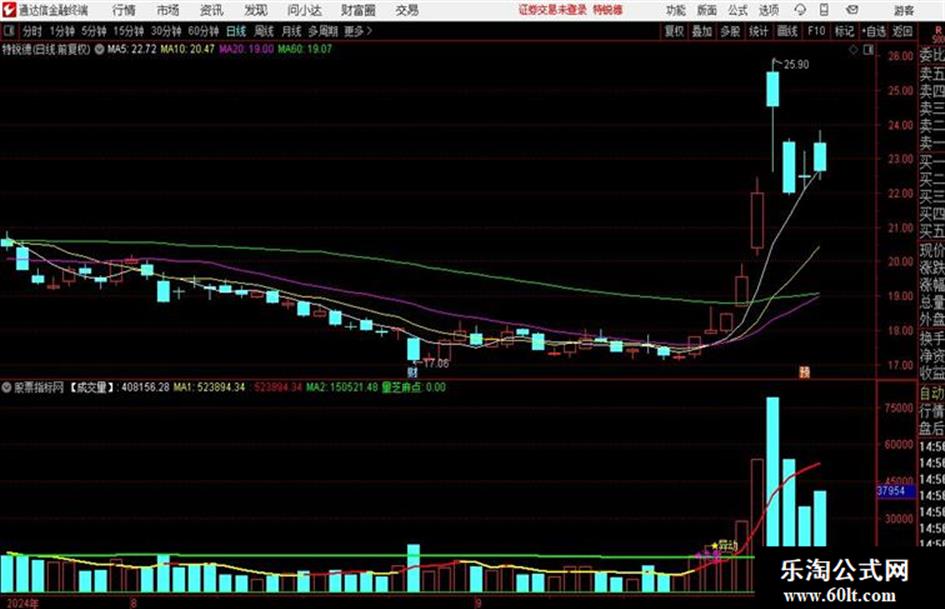
Task: Click the MA10: 20.47 indicator value
Action: pyautogui.click(x=187, y=49)
